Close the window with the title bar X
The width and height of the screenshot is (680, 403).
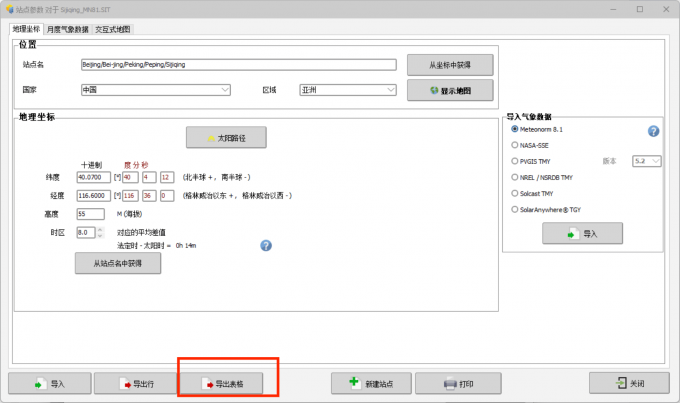(x=666, y=9)
